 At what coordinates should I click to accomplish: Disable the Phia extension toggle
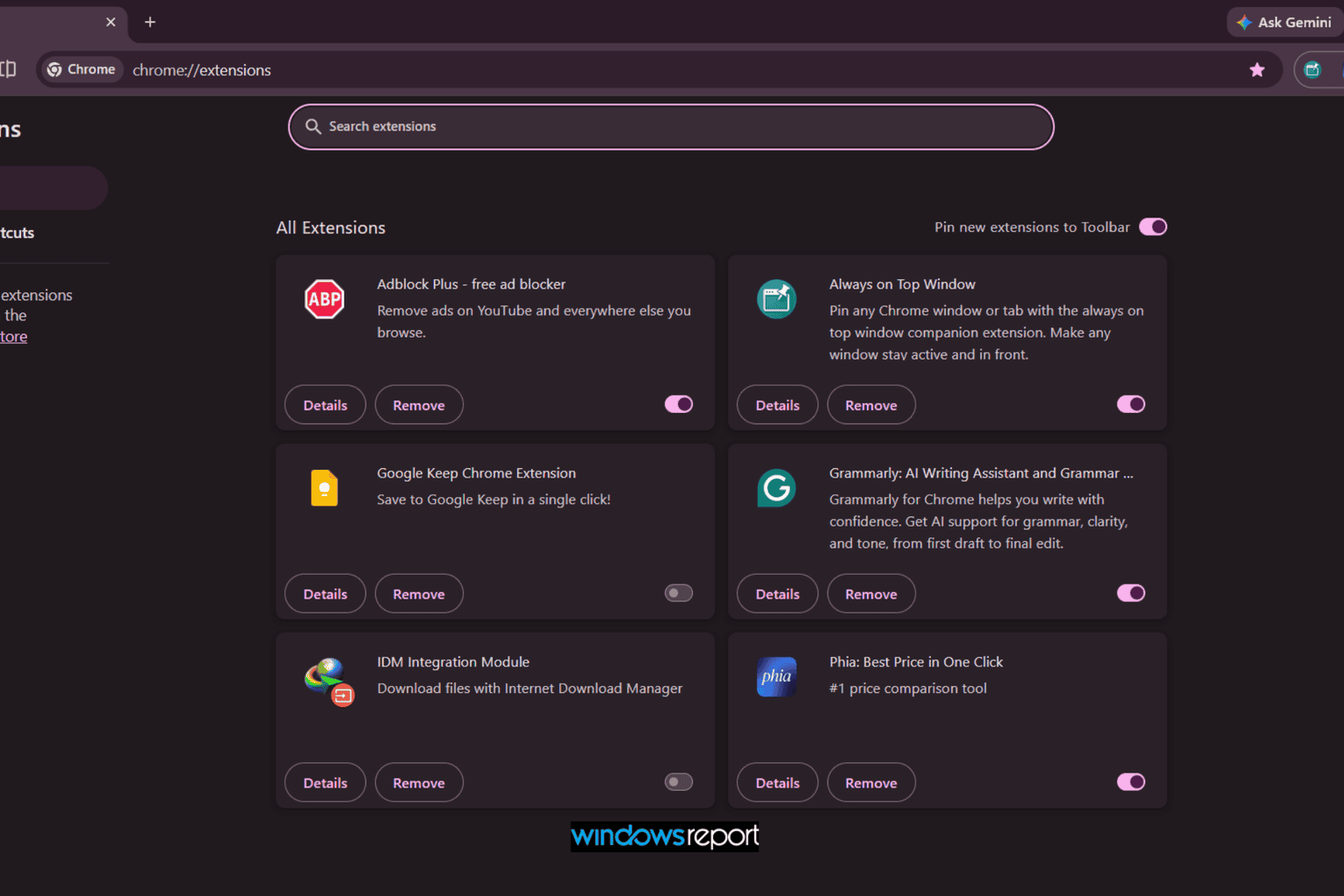(1131, 782)
